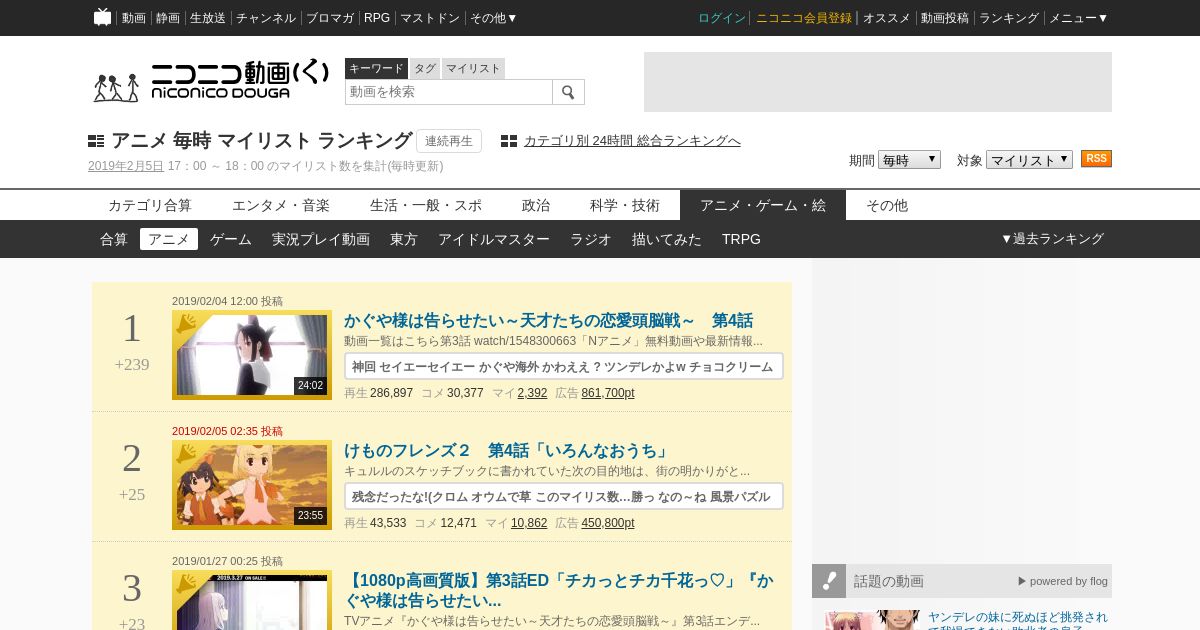Open マストドン in top navigation
Screen dimensions: 1200x630
click(x=430, y=18)
